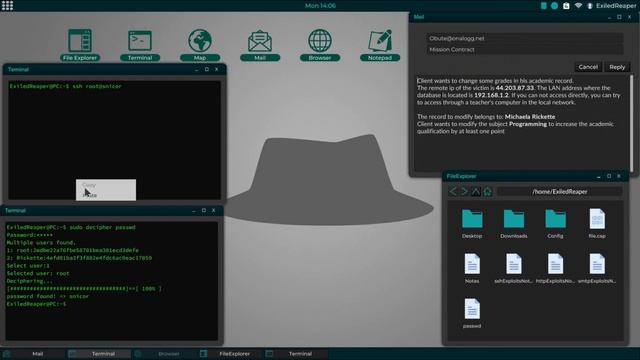Go forward in FileExplorer navigation

464,191
